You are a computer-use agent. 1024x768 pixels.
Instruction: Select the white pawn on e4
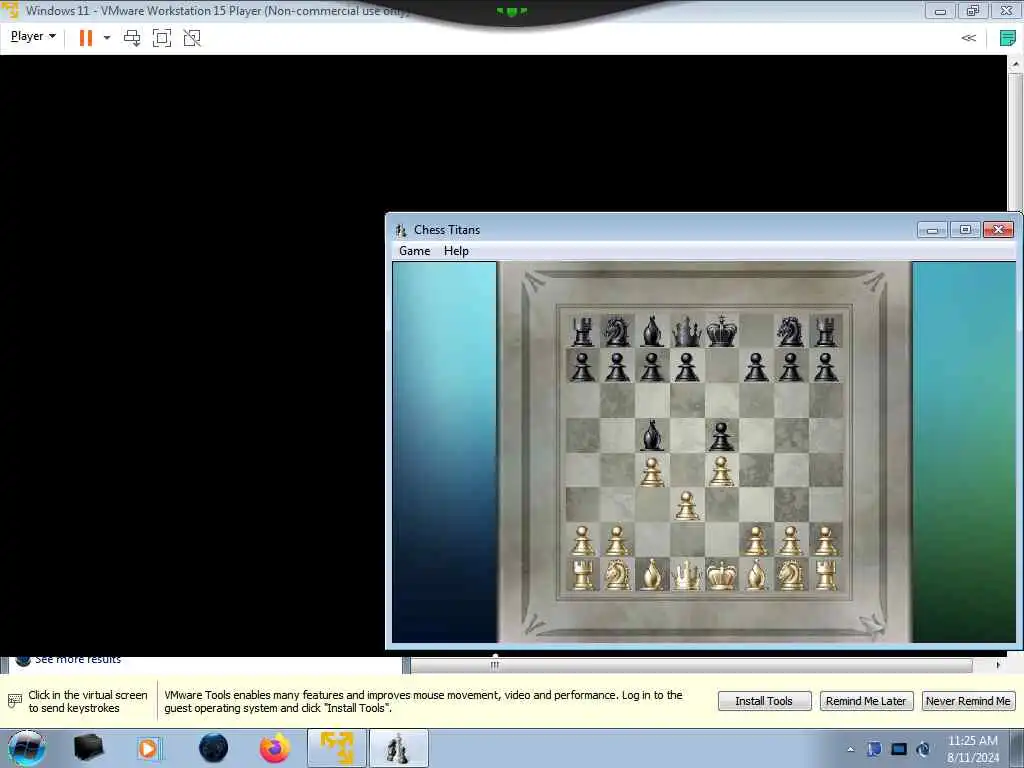pos(721,472)
